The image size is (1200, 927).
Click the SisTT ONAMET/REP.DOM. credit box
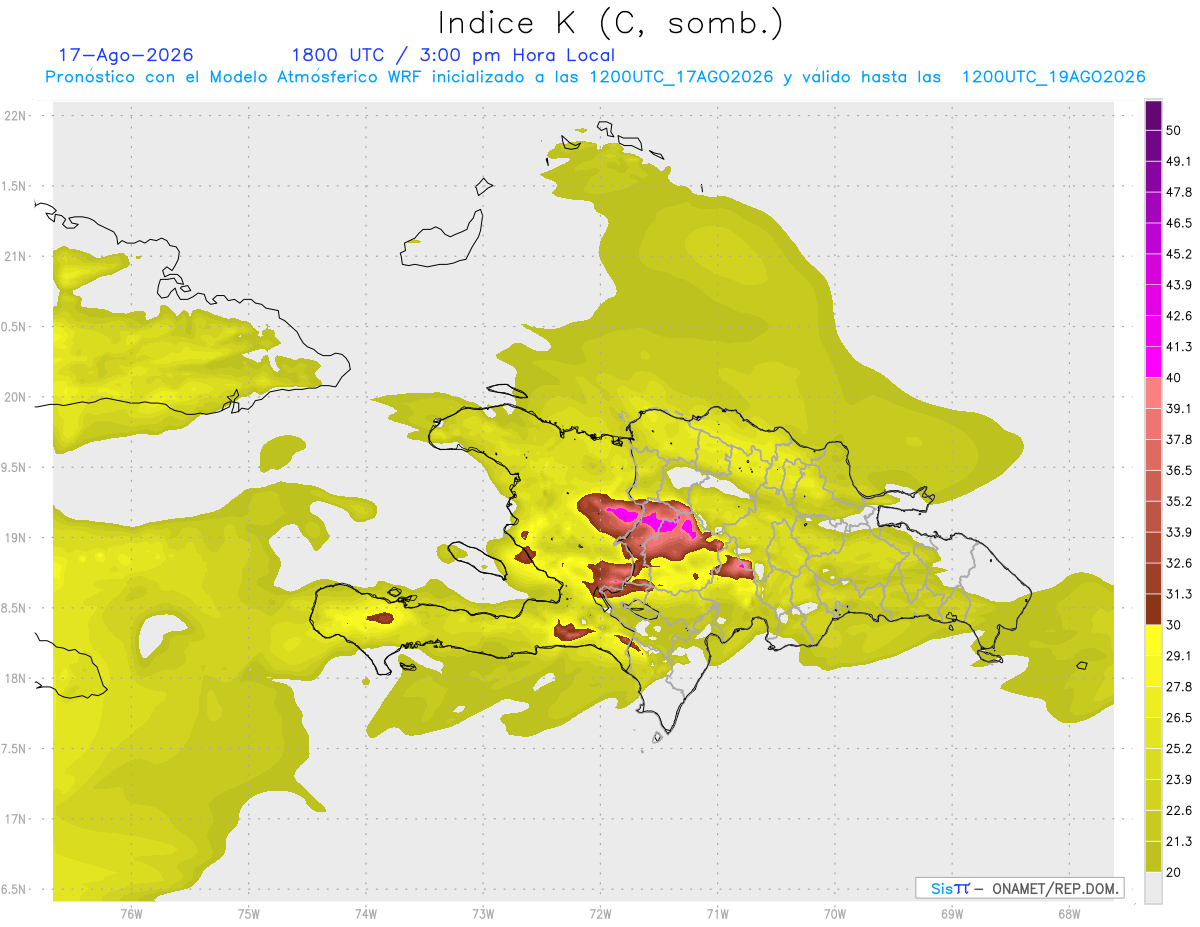pos(1019,888)
